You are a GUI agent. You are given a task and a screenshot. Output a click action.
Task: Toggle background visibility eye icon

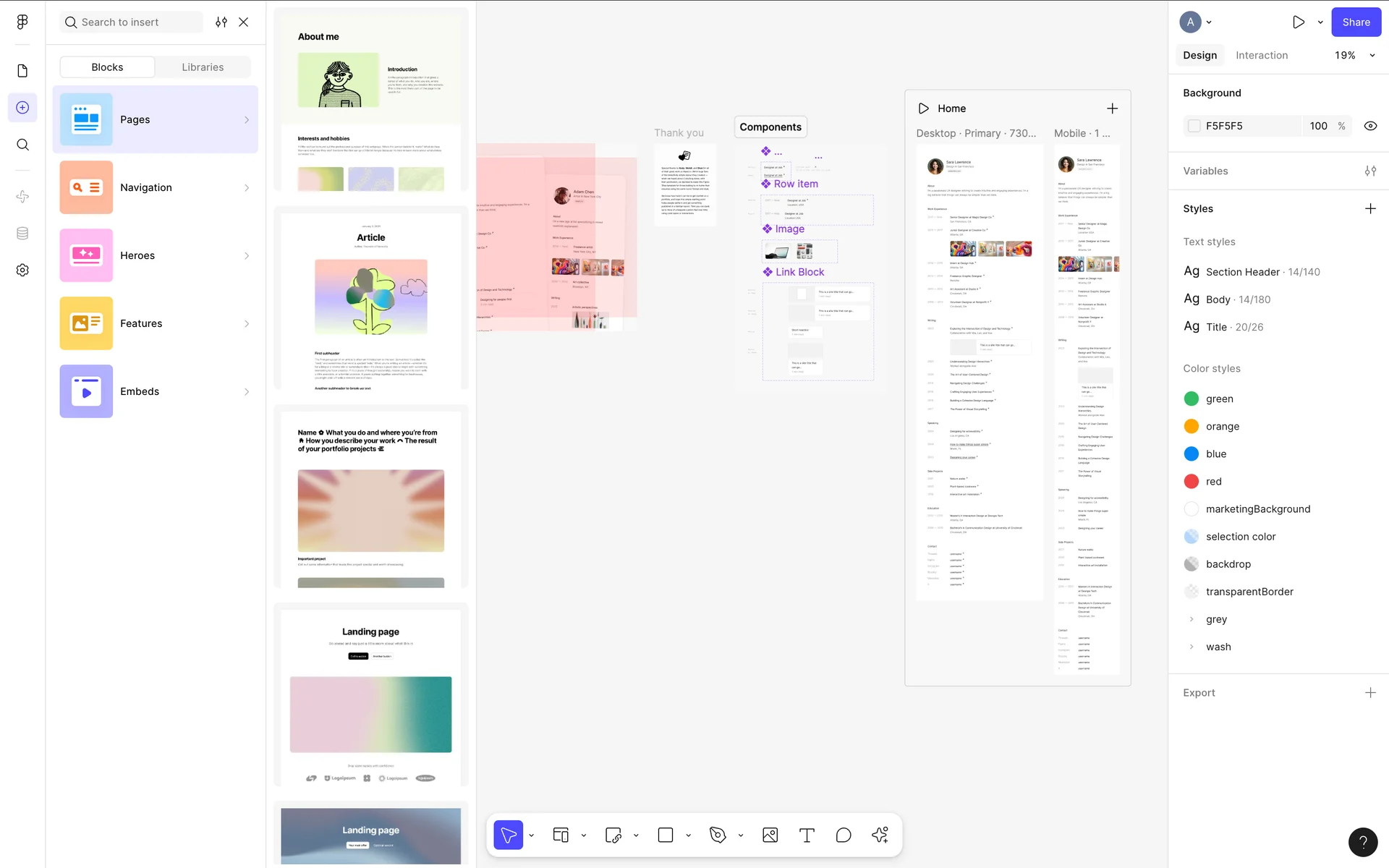pyautogui.click(x=1370, y=126)
